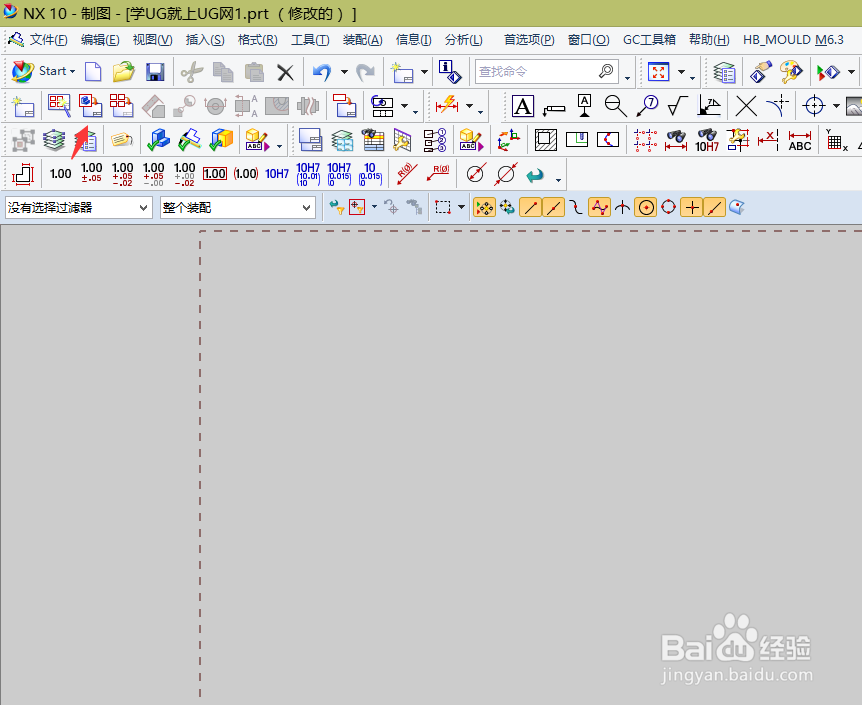Click the Surface Finish Symbol icon
Screen dimensions: 862x705
(678, 106)
